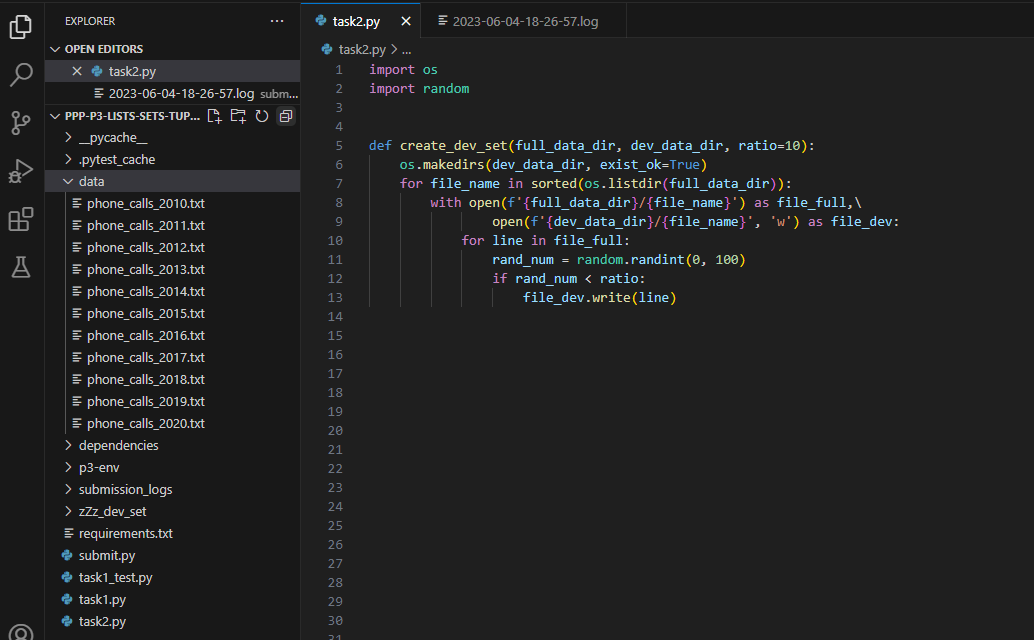The width and height of the screenshot is (1034, 640).
Task: Switch to the 2023-06-04-18-26-57.log tab
Action: pyautogui.click(x=525, y=21)
